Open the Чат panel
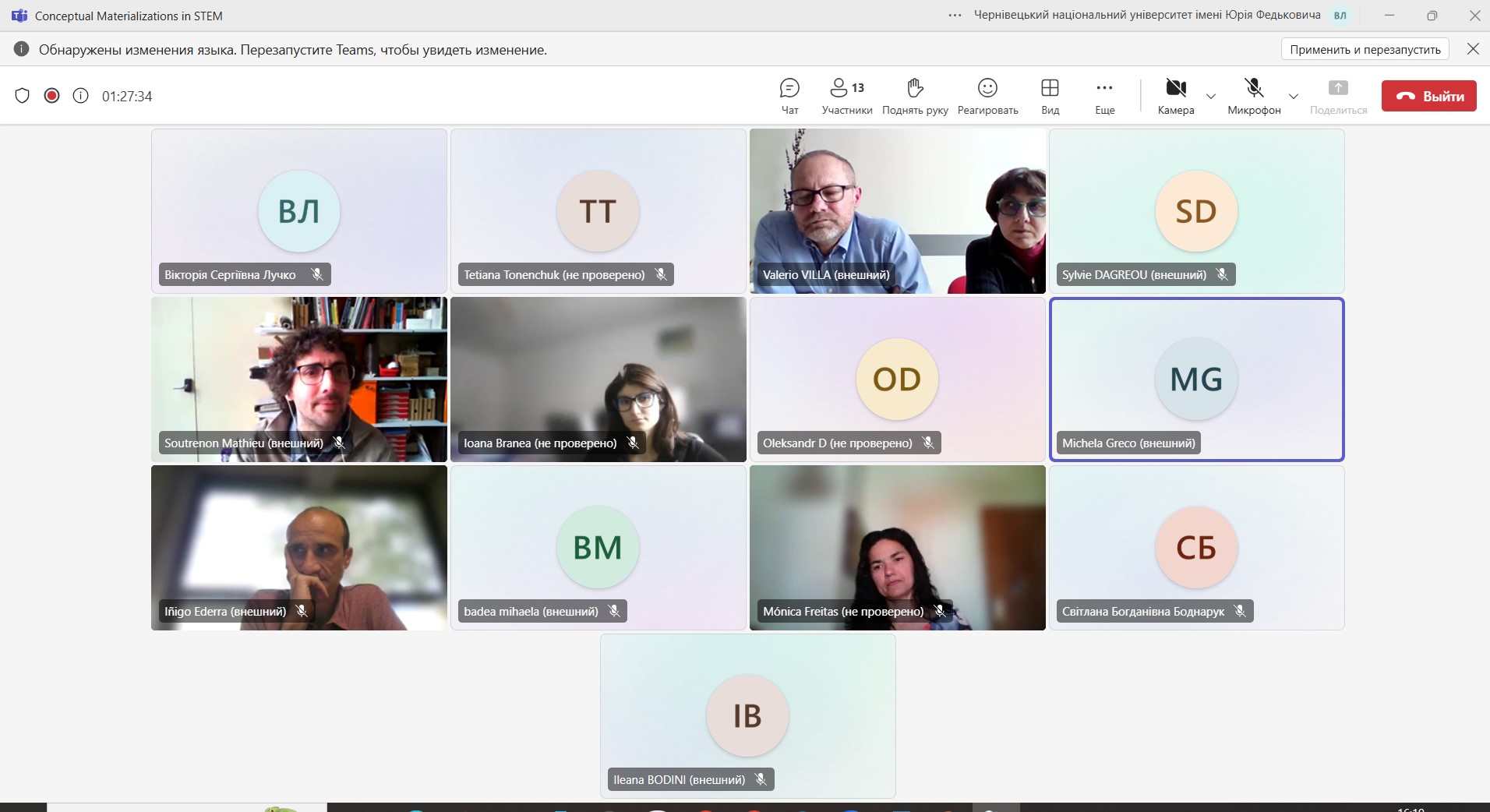This screenshot has height=812, width=1490. pyautogui.click(x=789, y=96)
